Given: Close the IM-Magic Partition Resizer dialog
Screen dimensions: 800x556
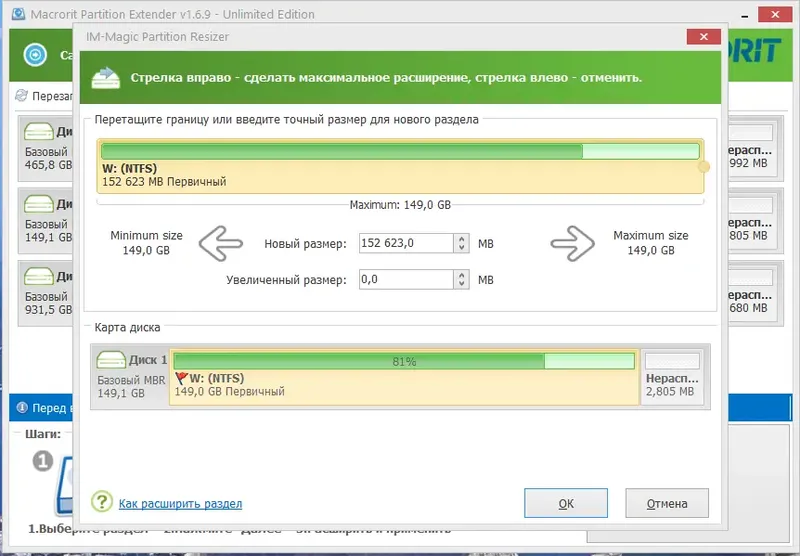Looking at the screenshot, I should pyautogui.click(x=704, y=37).
